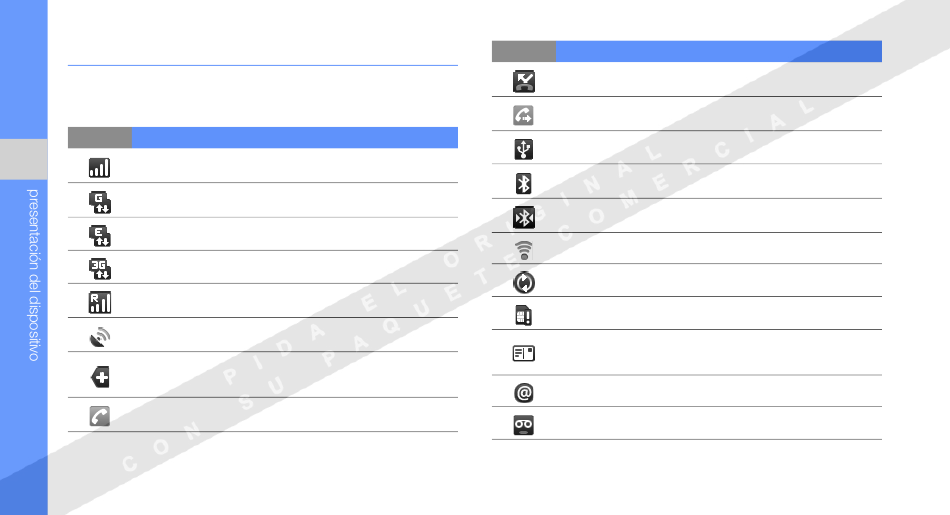Select the EDGE network 'E' icon
Viewport: 950px width, 515px height.
100,236
